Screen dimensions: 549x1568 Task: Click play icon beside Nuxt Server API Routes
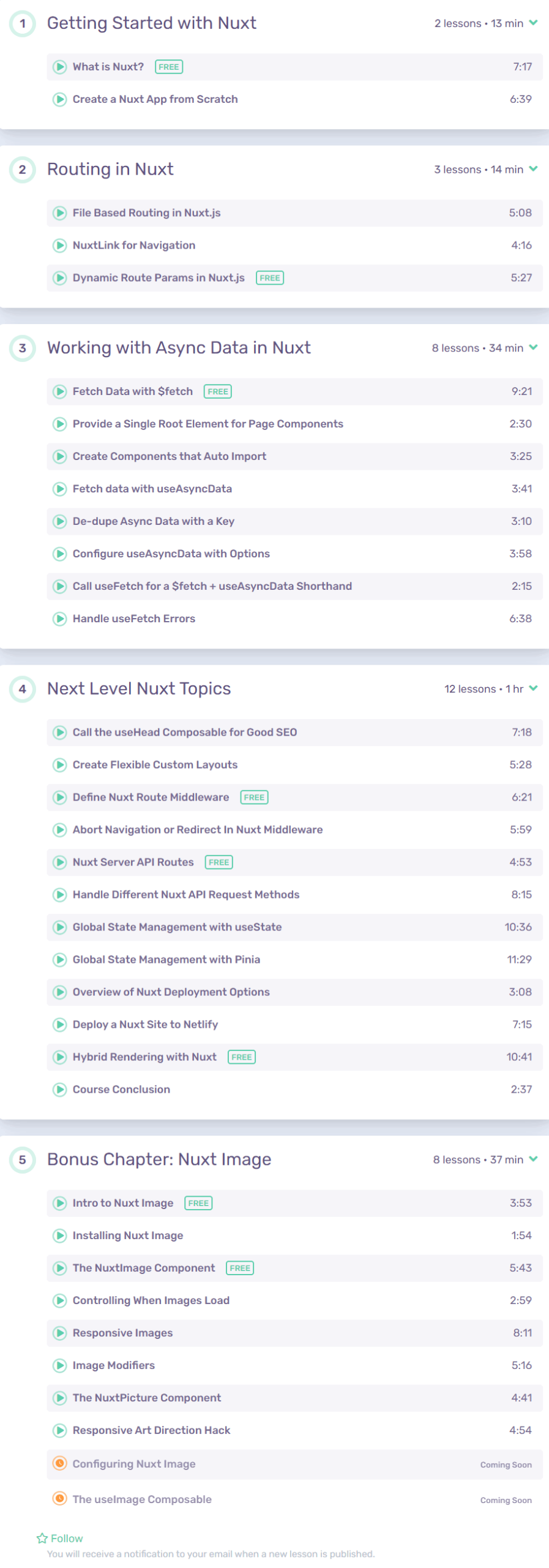point(59,862)
